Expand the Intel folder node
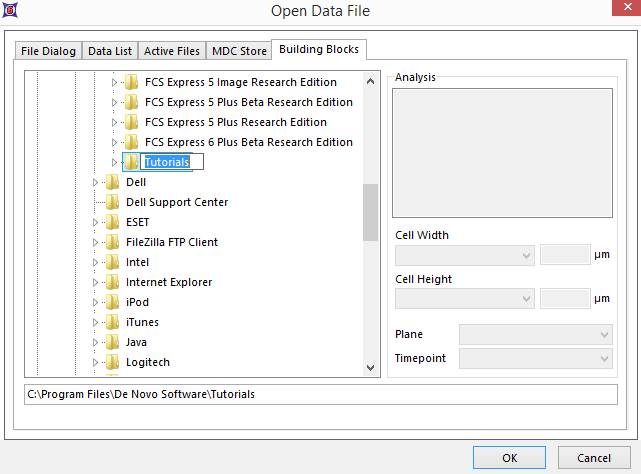This screenshot has width=641, height=474. [x=96, y=262]
